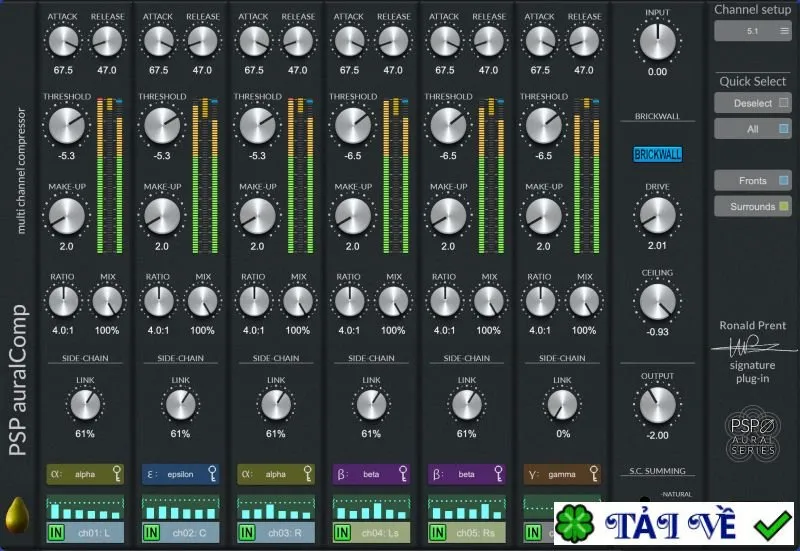
Task: Click the key icon on gamma group
Action: [x=594, y=474]
